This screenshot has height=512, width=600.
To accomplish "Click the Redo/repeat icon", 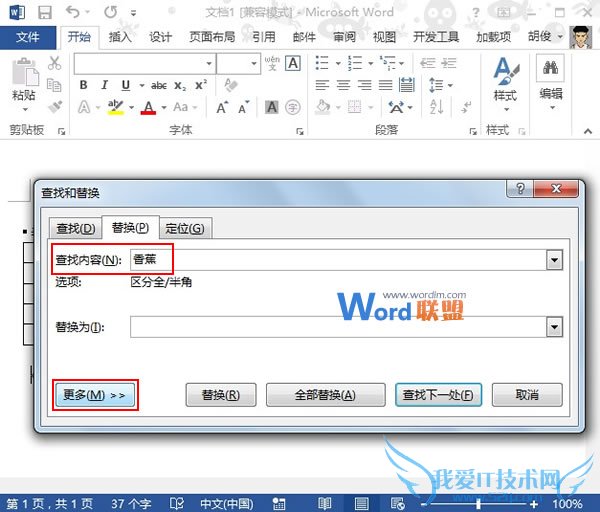I will click(111, 12).
